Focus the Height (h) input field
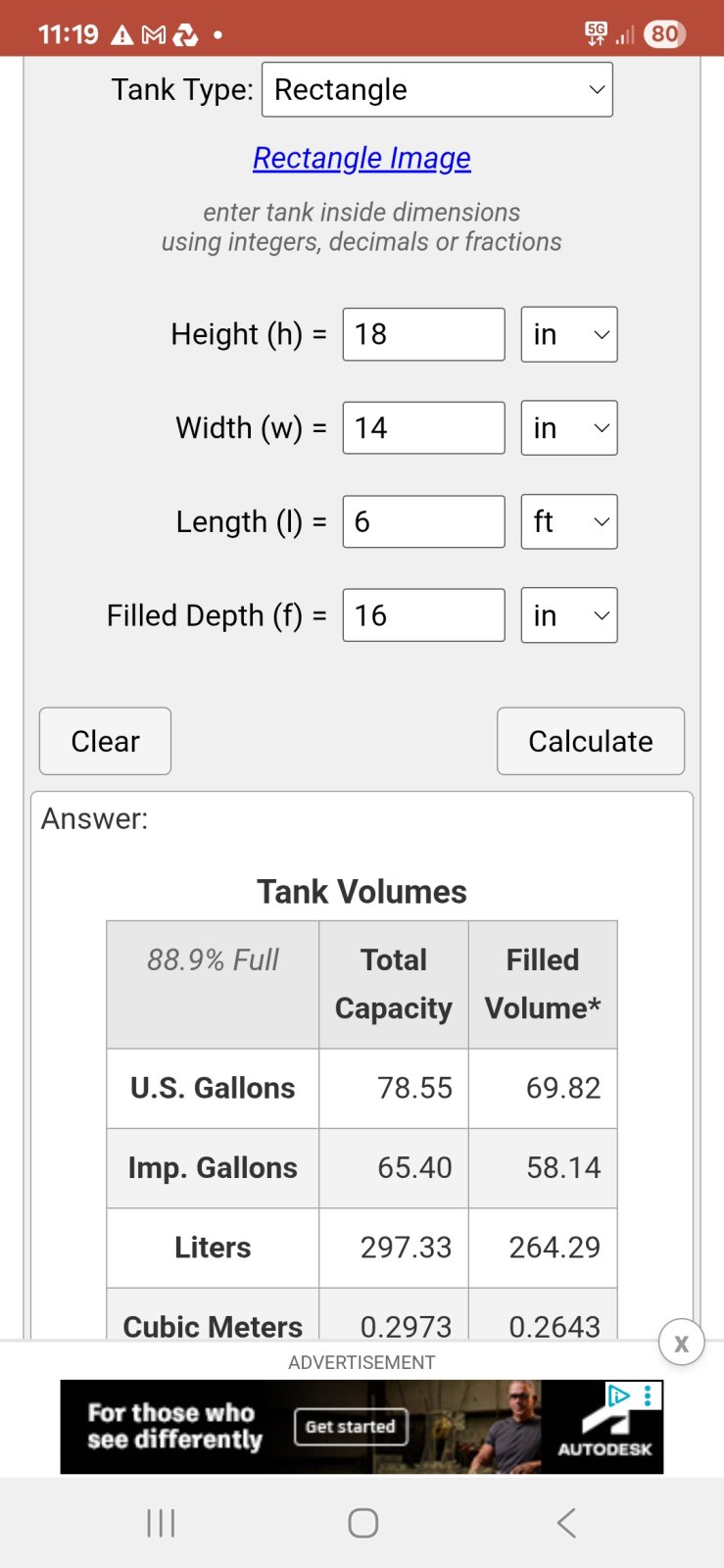Screen dimensions: 724x1568 click(x=423, y=334)
